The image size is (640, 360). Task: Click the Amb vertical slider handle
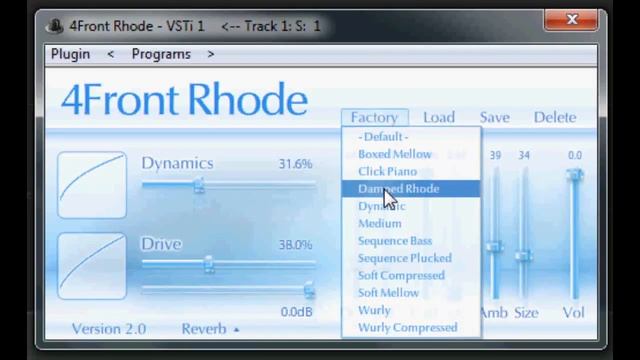[494, 247]
